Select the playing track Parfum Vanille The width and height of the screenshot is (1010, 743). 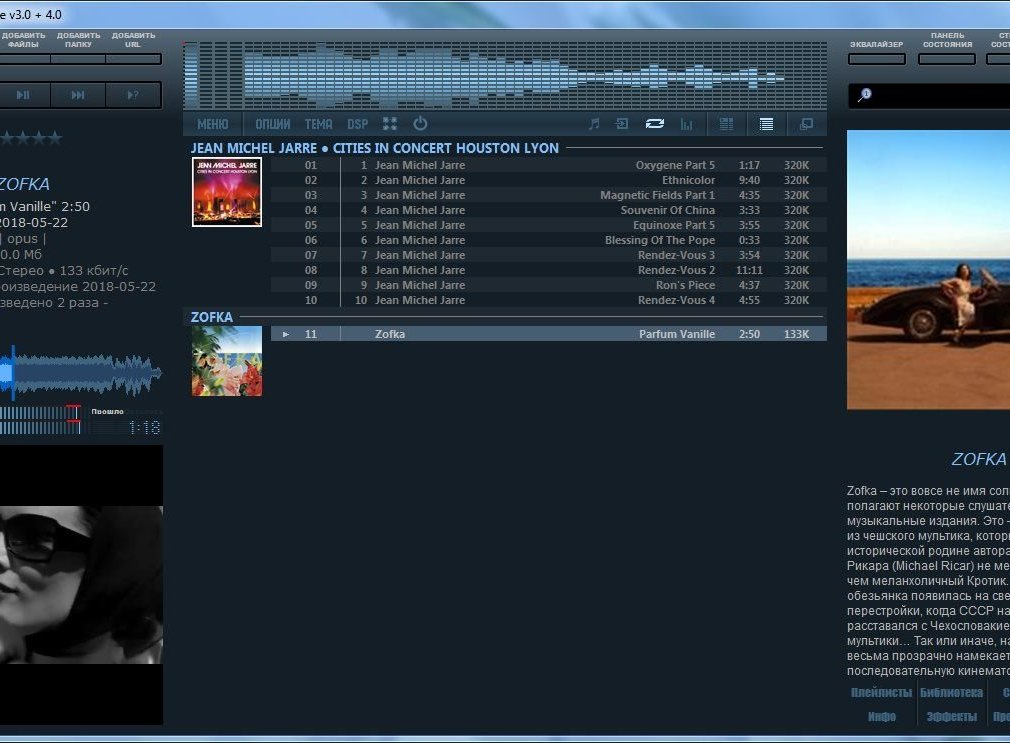549,334
